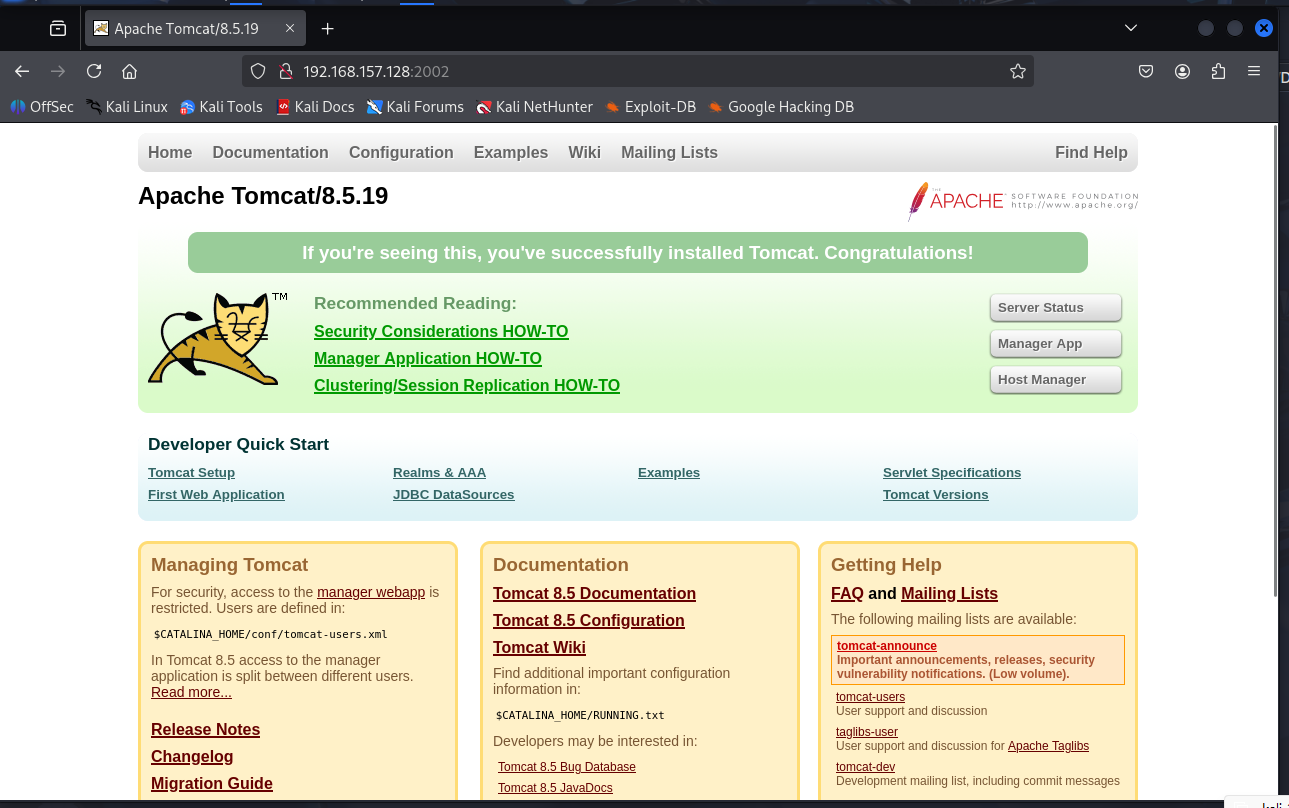Open tomcat-announce mailing list link

[x=887, y=646]
